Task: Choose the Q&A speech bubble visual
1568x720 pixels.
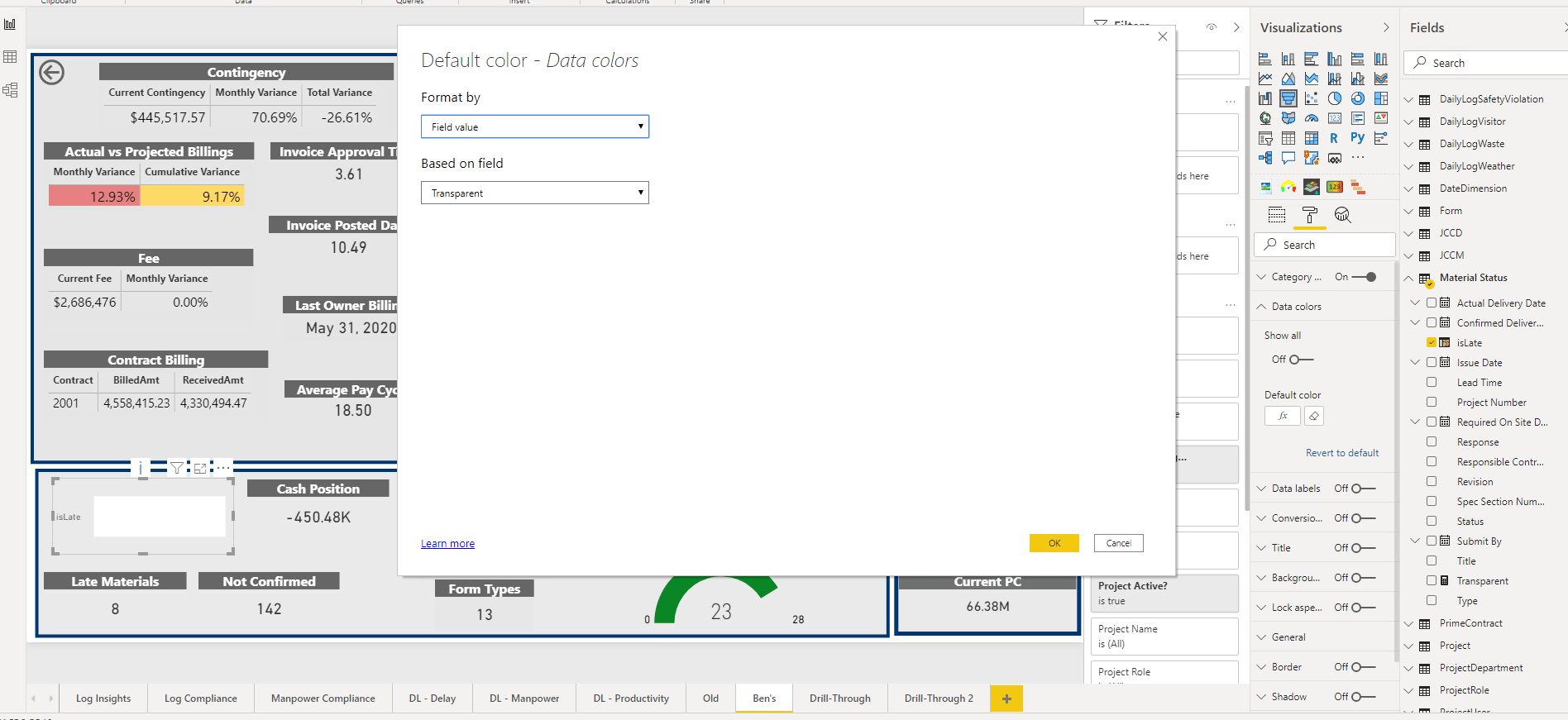Action: click(x=1288, y=158)
